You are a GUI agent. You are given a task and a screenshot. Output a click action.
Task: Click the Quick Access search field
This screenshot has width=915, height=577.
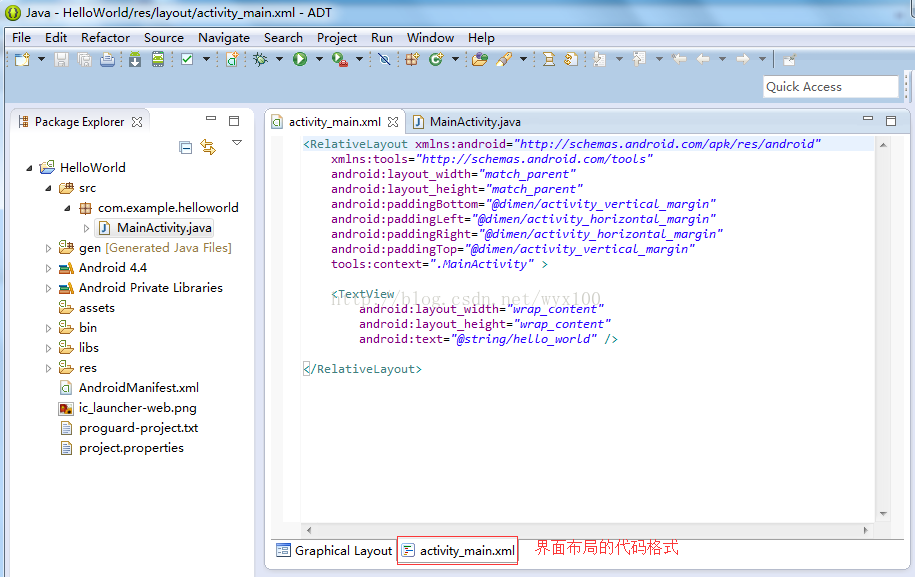pyautogui.click(x=830, y=87)
